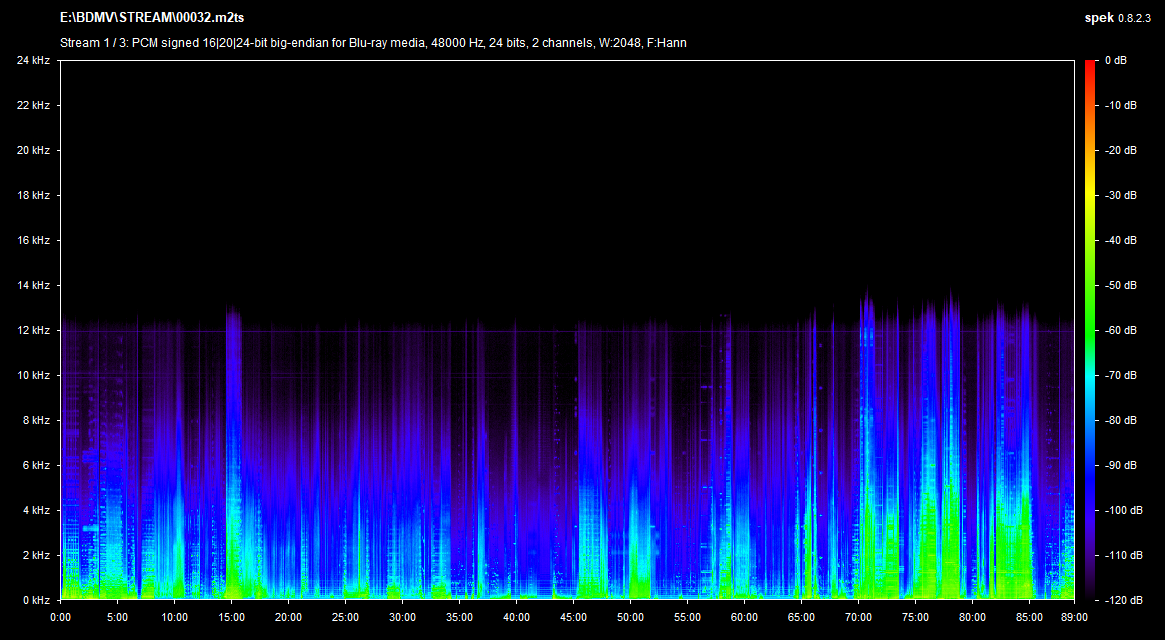The image size is (1165, 640).
Task: Click the spek application name
Action: tap(1098, 17)
